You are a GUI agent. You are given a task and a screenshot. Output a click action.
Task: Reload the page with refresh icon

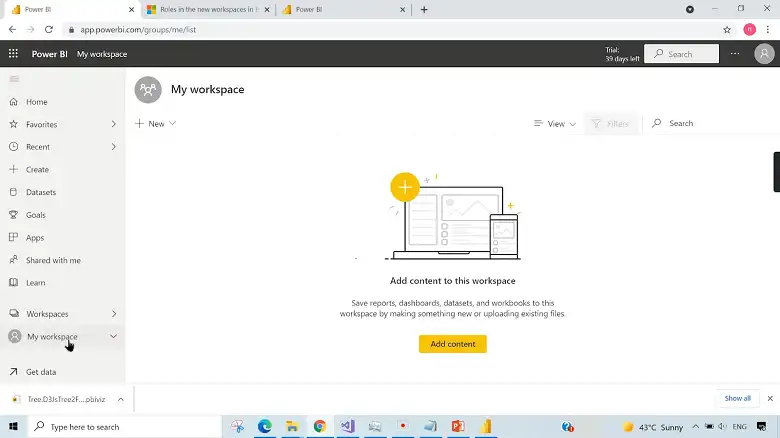[49, 30]
